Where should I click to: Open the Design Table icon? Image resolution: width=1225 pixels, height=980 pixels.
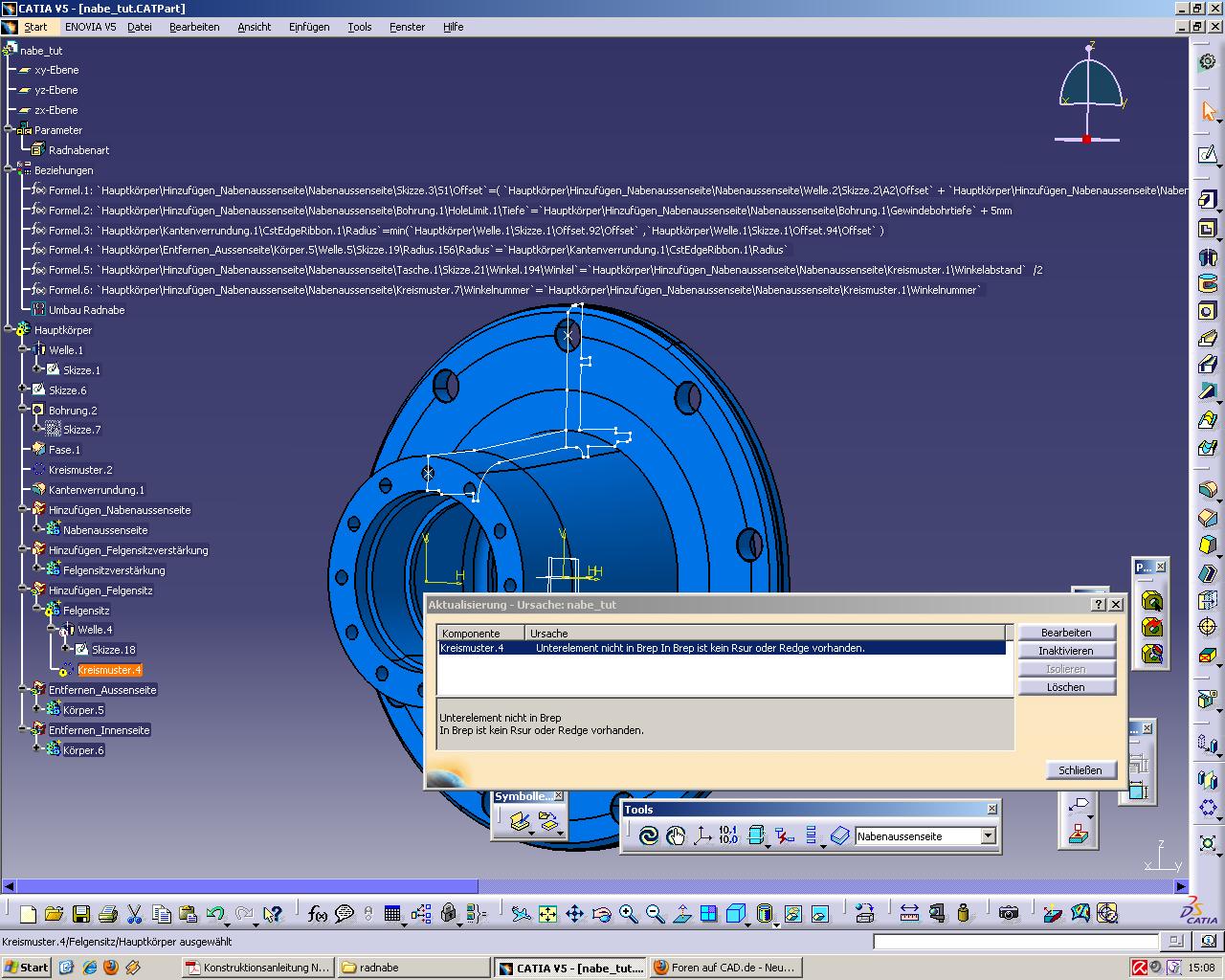click(x=392, y=914)
